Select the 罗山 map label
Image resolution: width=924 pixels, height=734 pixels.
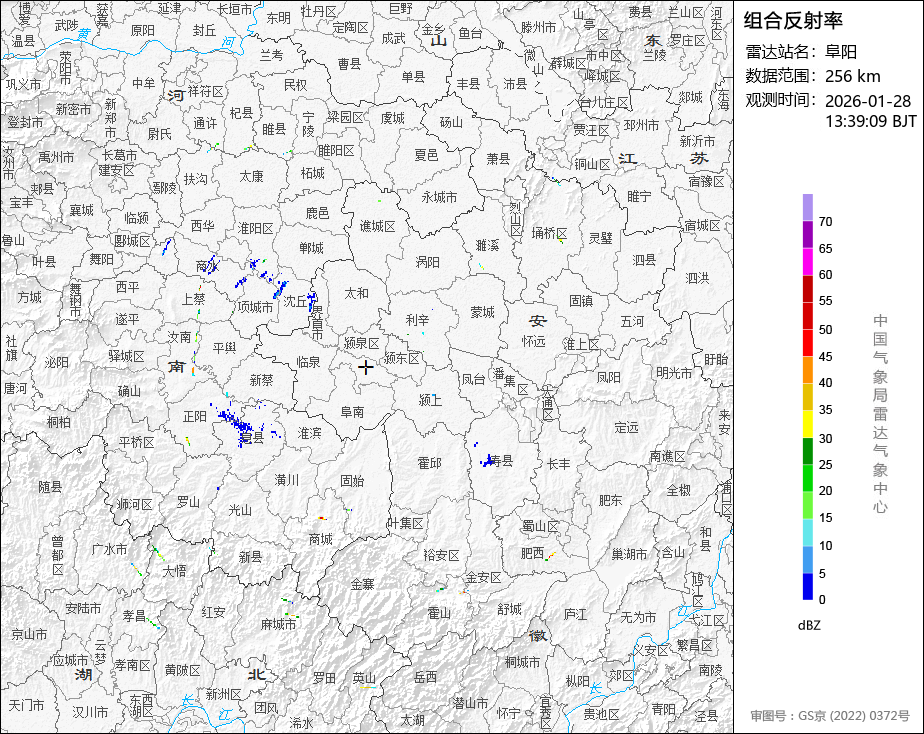pyautogui.click(x=188, y=502)
